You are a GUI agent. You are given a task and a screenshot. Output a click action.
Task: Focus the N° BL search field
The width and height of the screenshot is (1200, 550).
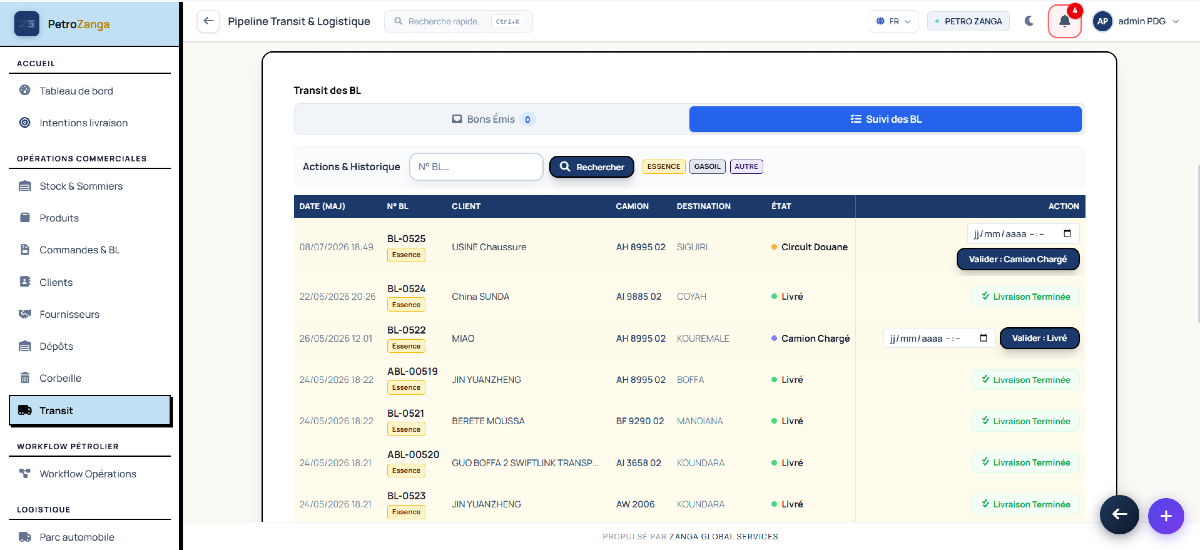475,167
